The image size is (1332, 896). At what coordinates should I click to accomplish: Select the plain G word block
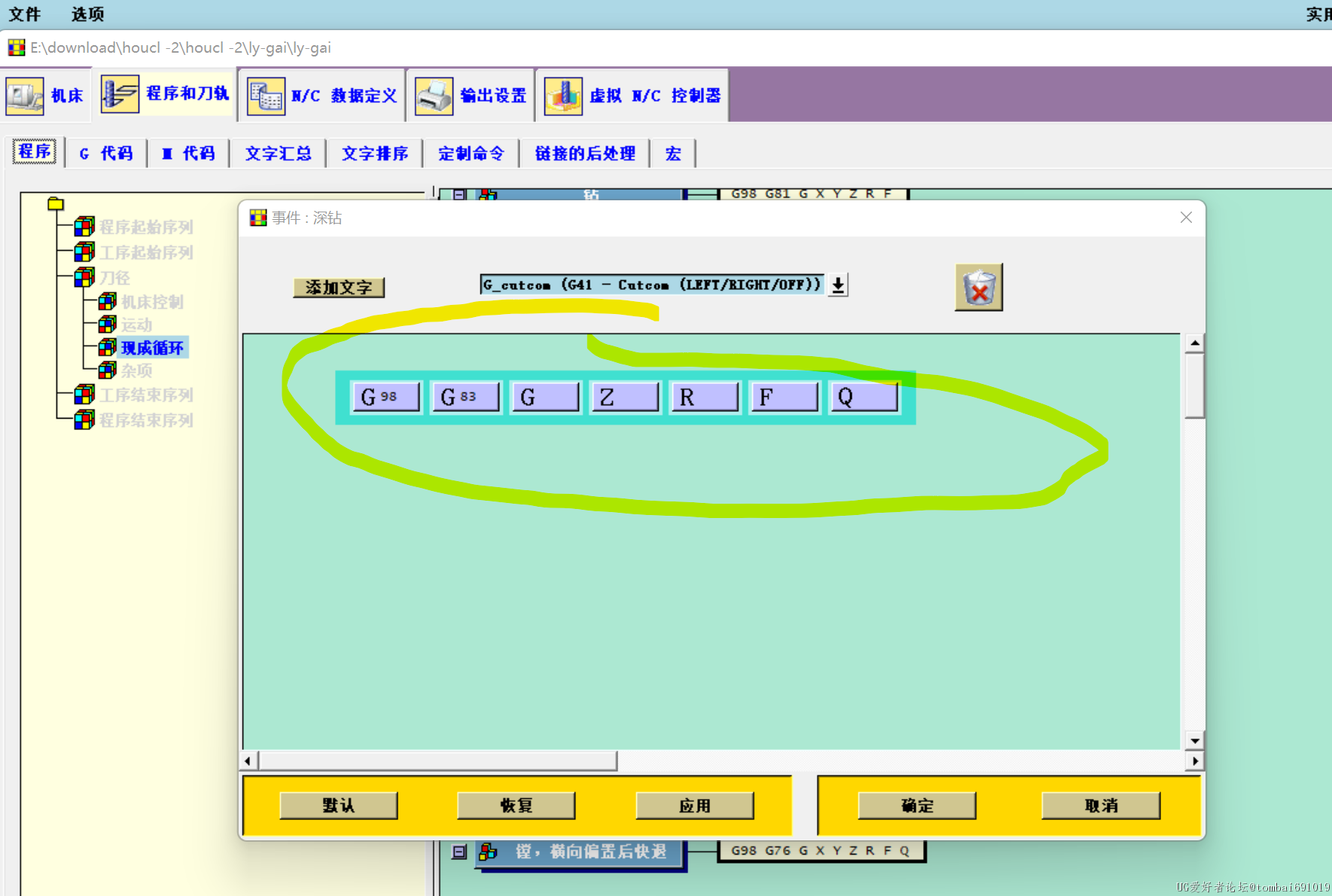pos(545,397)
